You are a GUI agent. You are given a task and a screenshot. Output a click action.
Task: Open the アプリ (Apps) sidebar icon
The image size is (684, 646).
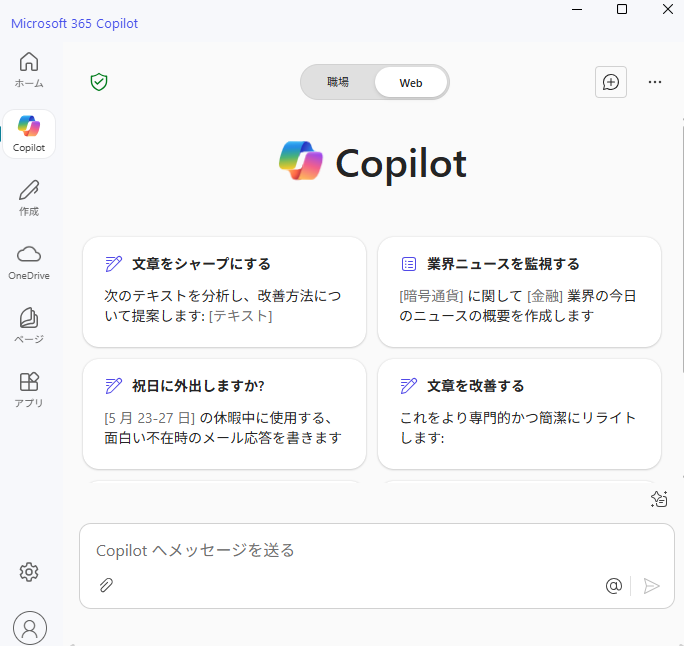pyautogui.click(x=29, y=390)
